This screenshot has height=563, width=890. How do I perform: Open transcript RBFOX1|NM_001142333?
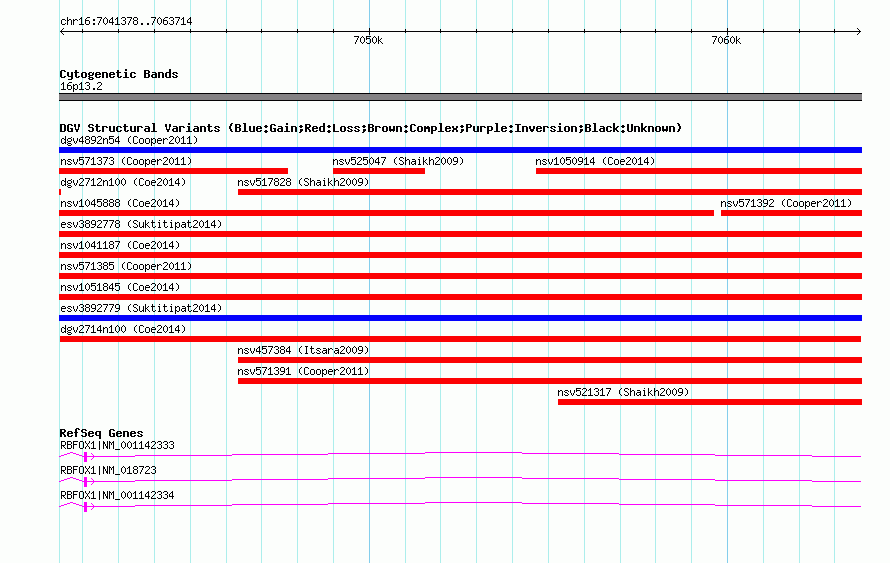(x=117, y=446)
